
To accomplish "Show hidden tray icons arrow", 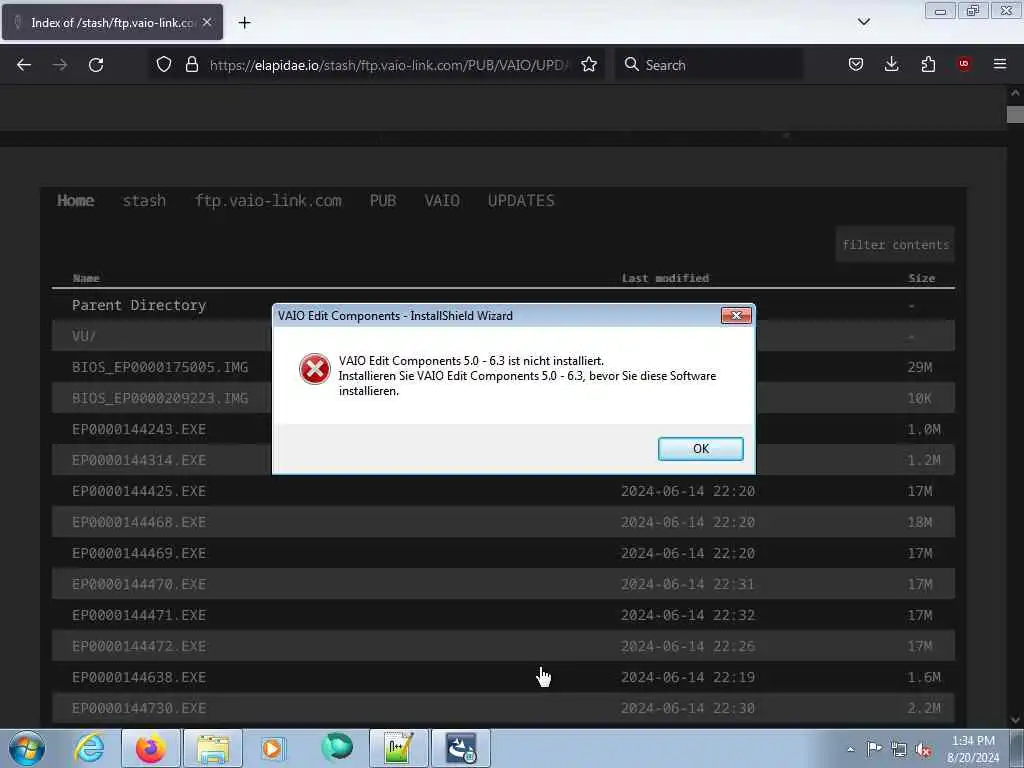I will point(850,749).
